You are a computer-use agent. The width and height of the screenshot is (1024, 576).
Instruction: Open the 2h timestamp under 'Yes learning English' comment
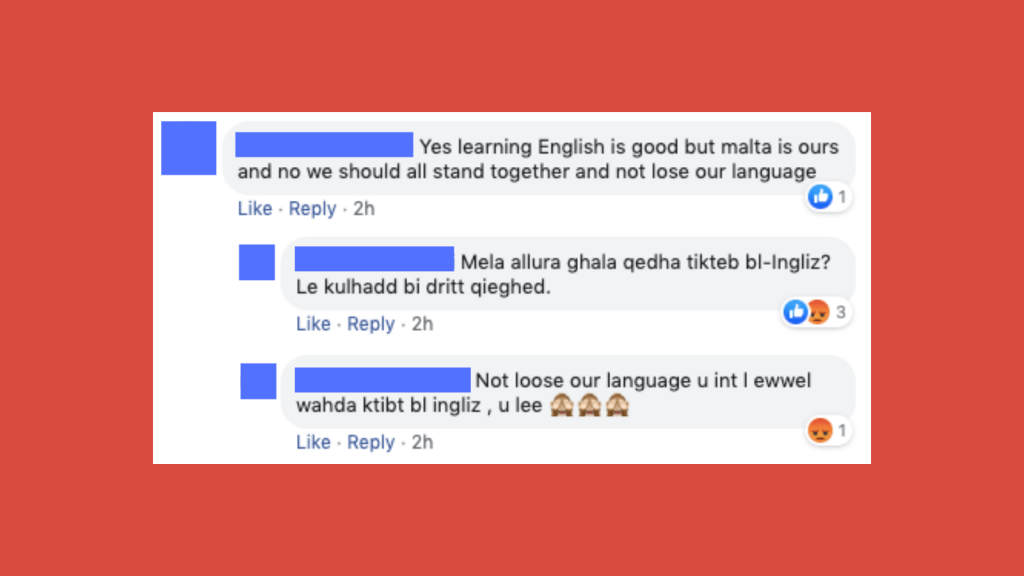tap(364, 208)
